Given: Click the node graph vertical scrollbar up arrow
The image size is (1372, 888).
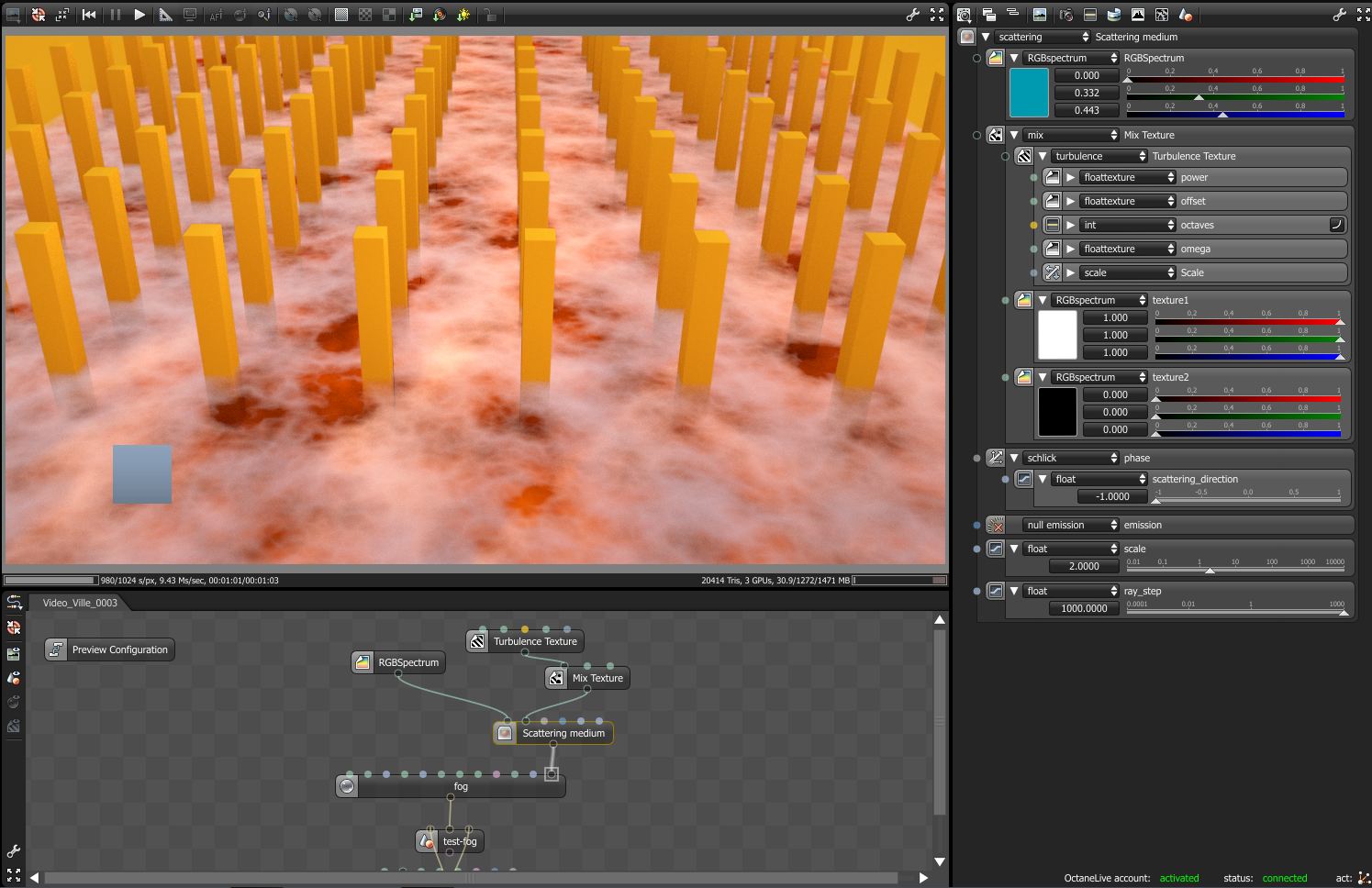Looking at the screenshot, I should click(940, 620).
